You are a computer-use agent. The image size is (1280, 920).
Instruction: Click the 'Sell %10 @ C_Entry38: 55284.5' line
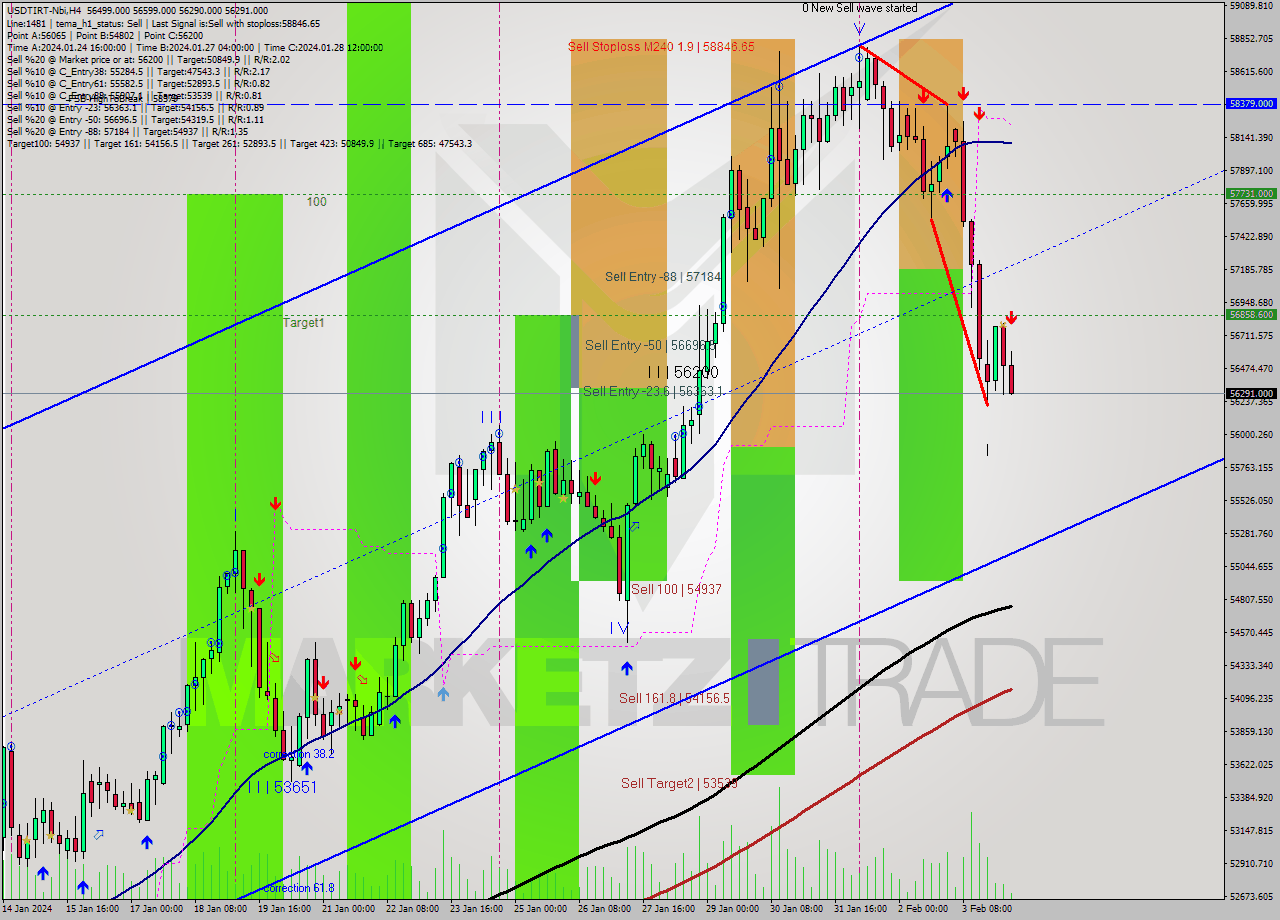pyautogui.click(x=138, y=71)
